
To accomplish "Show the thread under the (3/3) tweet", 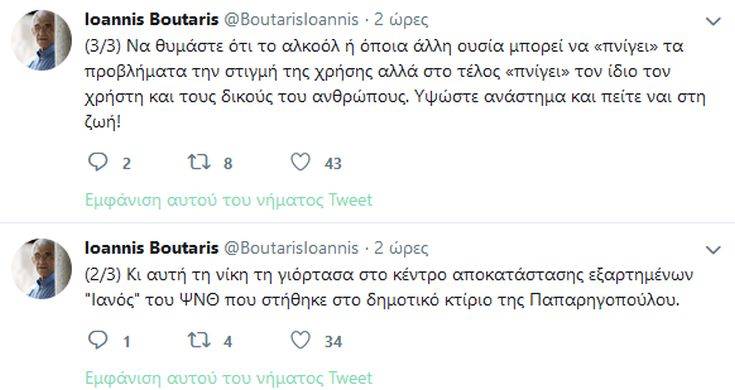I will (228, 200).
